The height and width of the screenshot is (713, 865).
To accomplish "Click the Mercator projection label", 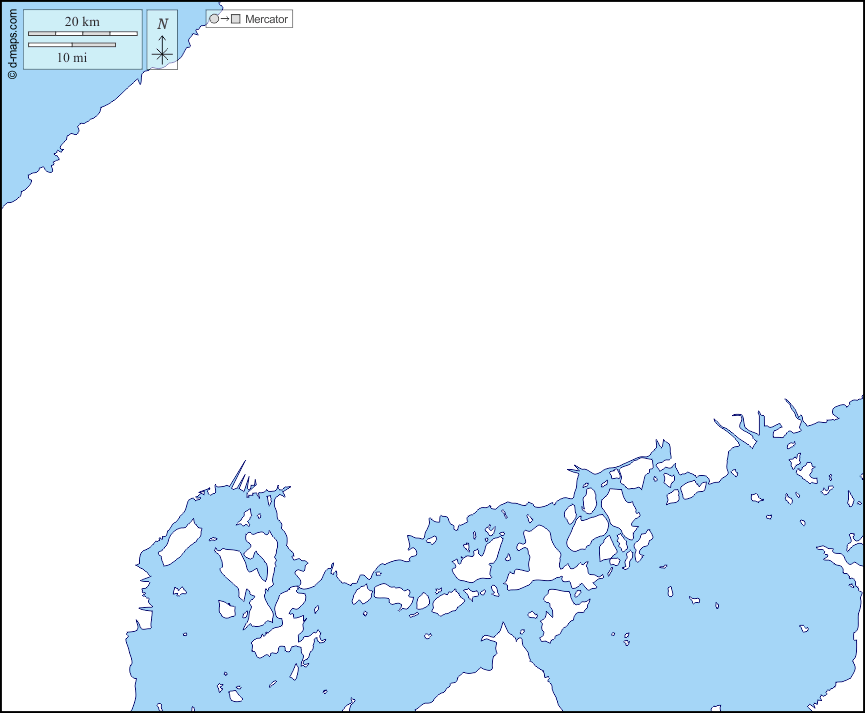I will point(266,19).
